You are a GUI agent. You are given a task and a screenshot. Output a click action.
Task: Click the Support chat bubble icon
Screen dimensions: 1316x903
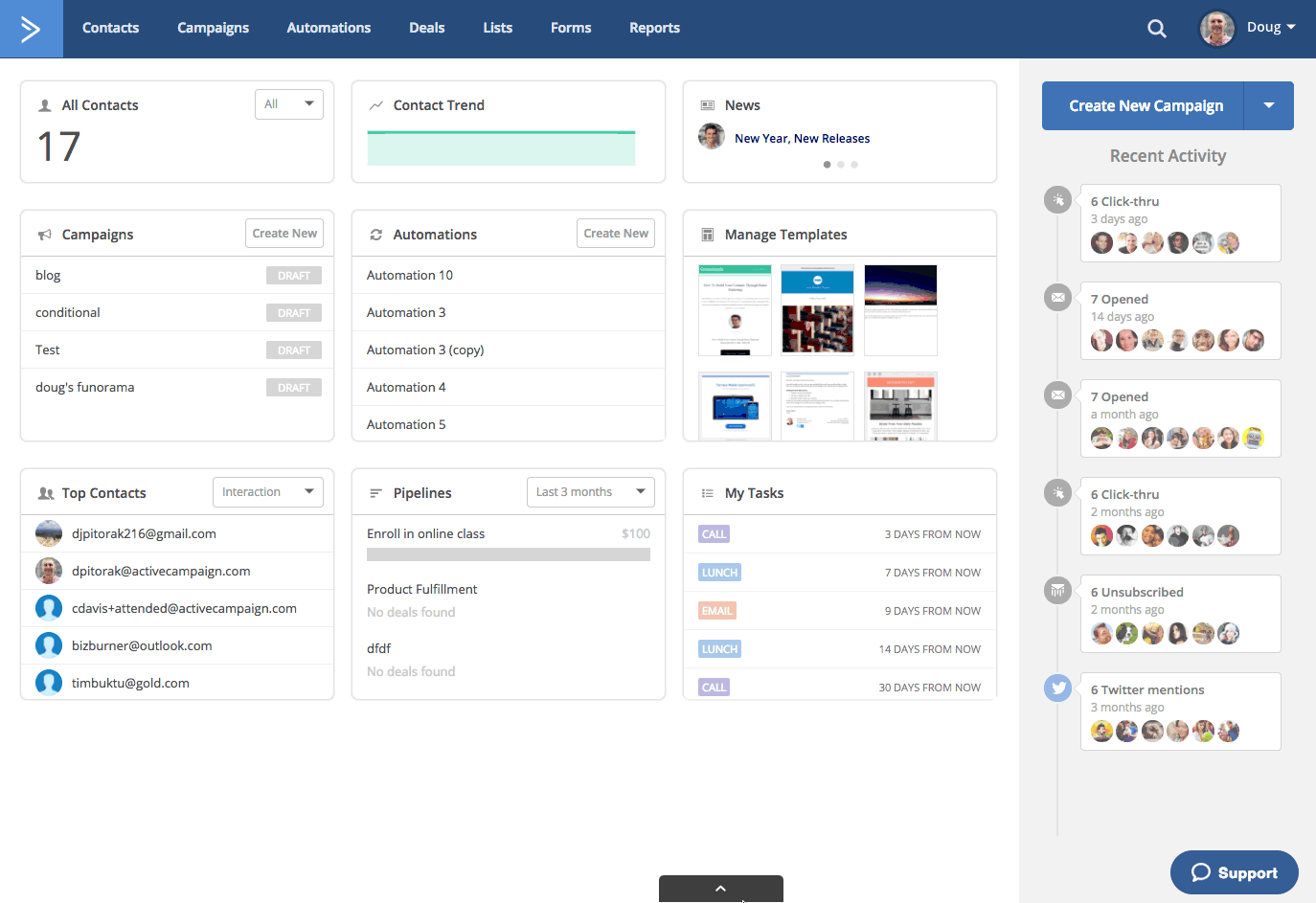coord(1201,872)
